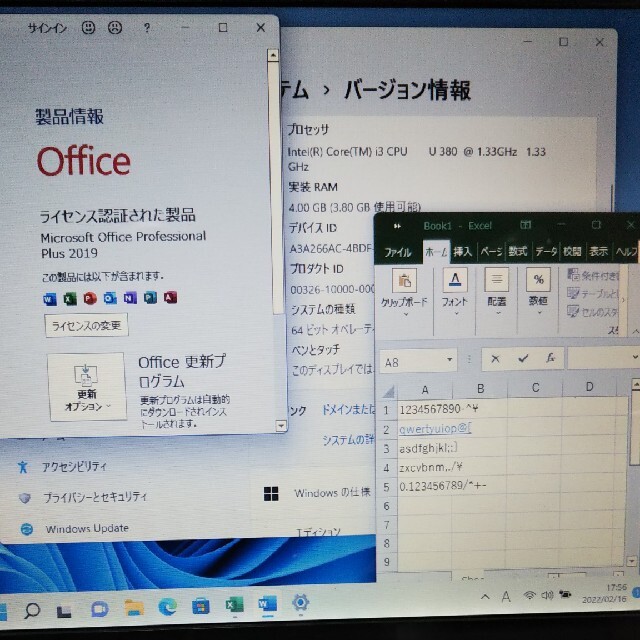This screenshot has height=640, width=640.
Task: Open the help question mark in Office window
Action: [147, 28]
